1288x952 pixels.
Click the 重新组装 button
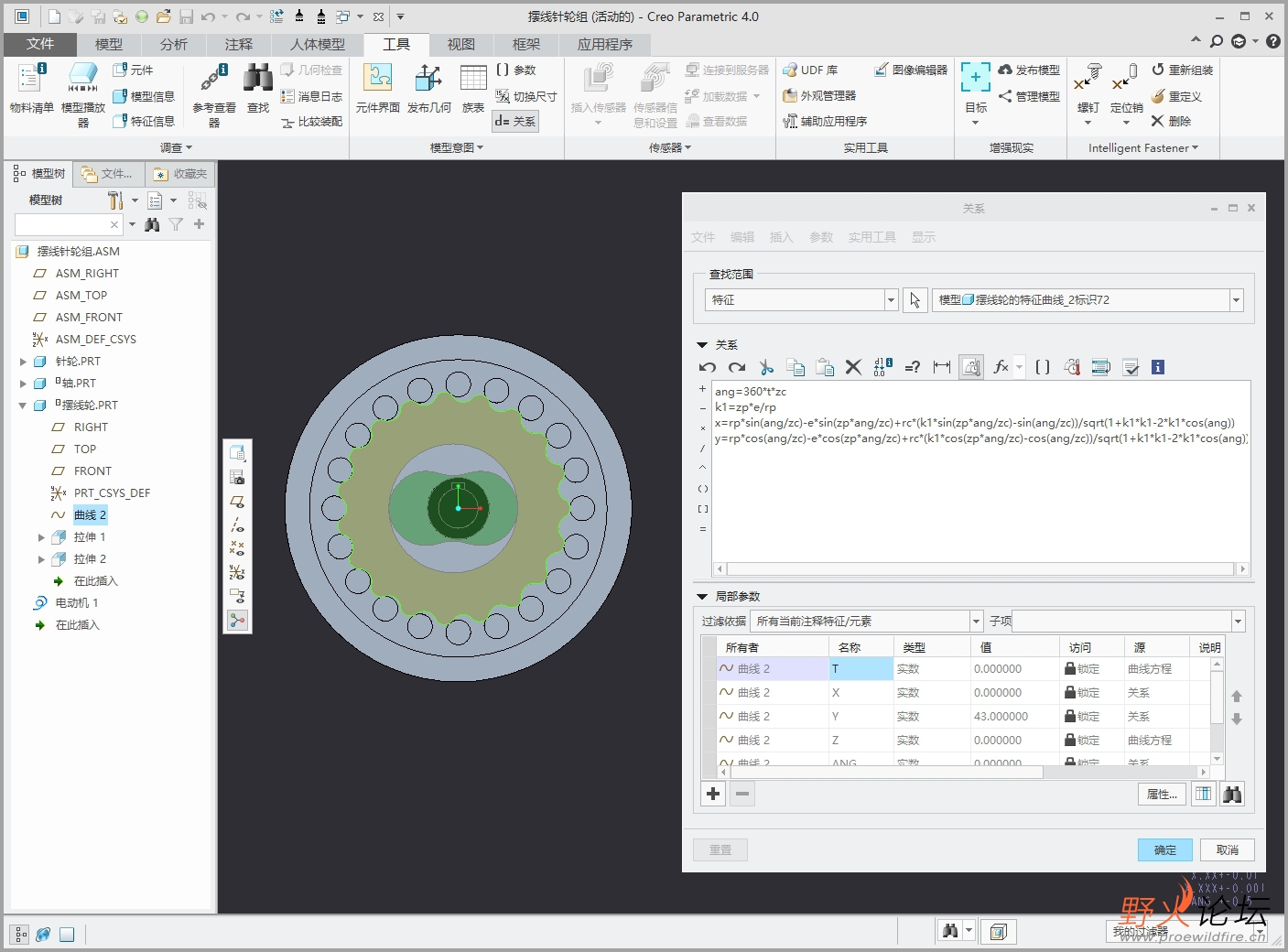pos(1182,70)
